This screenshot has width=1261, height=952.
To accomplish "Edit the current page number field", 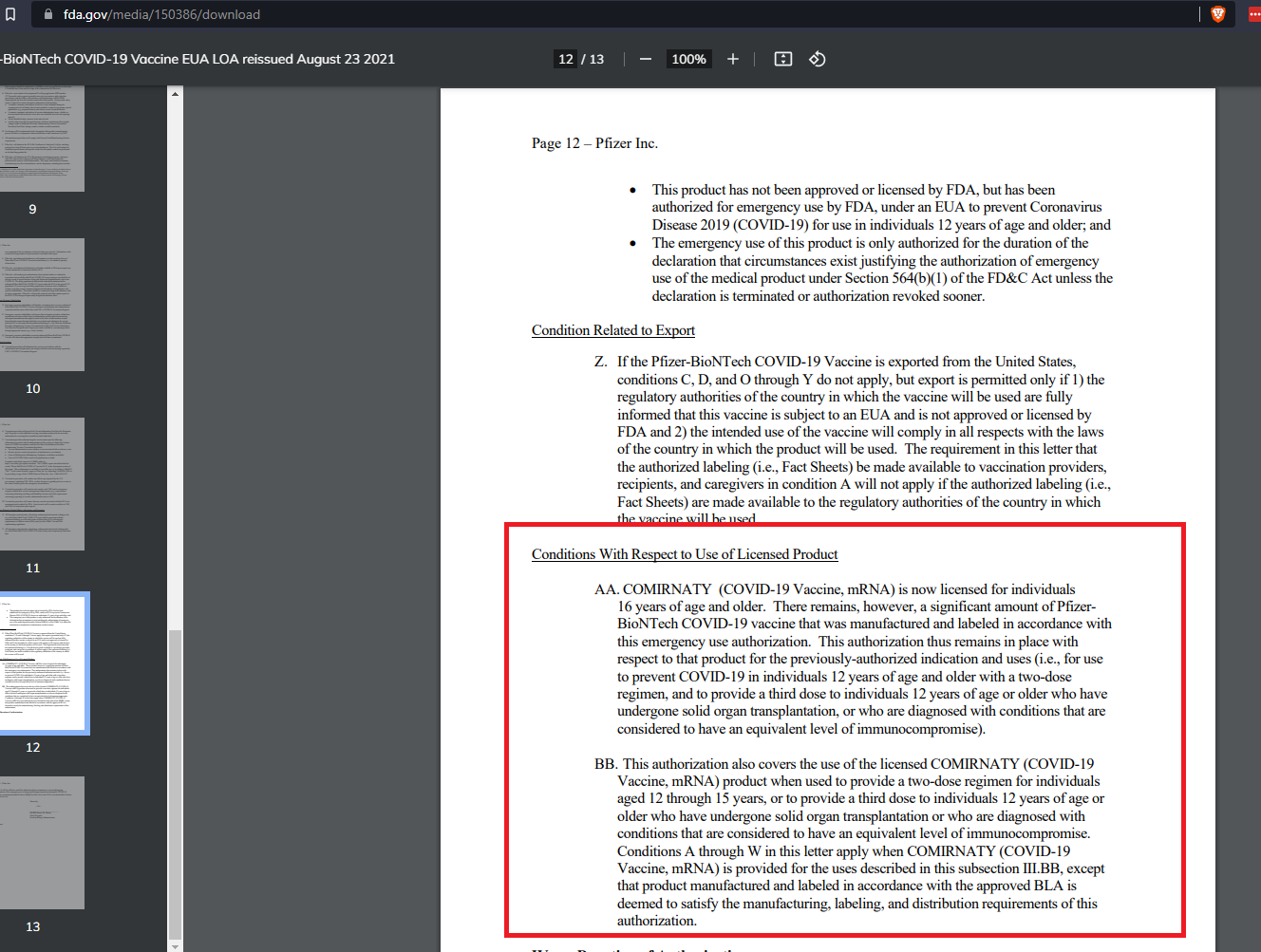I will [566, 59].
